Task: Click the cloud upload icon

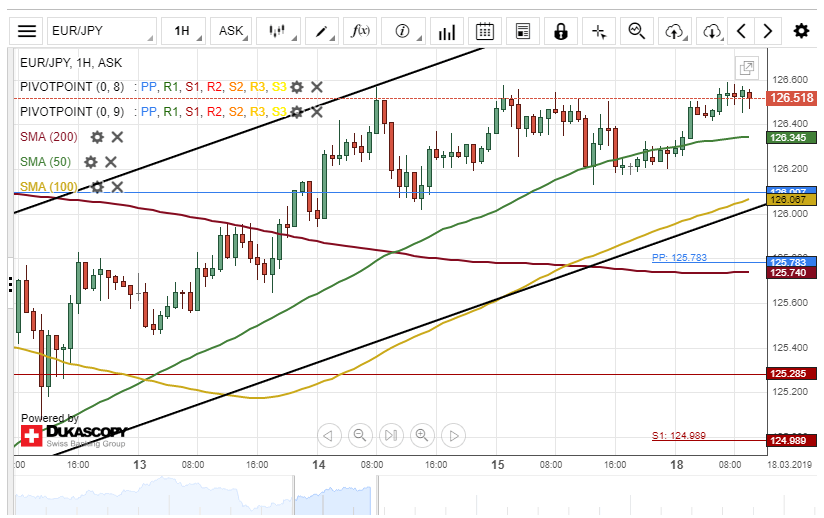Action: coord(674,31)
